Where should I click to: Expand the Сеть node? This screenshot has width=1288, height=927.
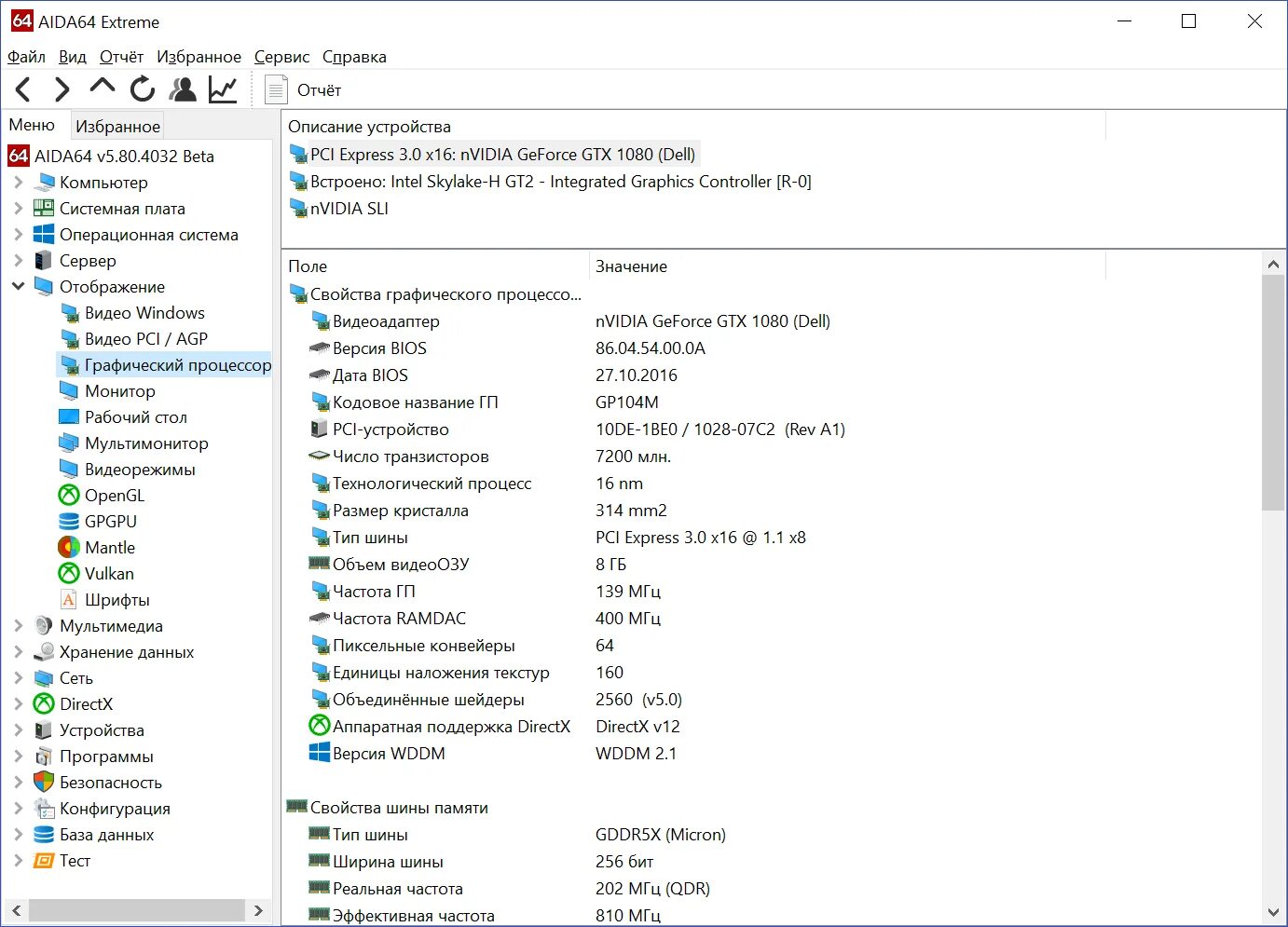(18, 678)
